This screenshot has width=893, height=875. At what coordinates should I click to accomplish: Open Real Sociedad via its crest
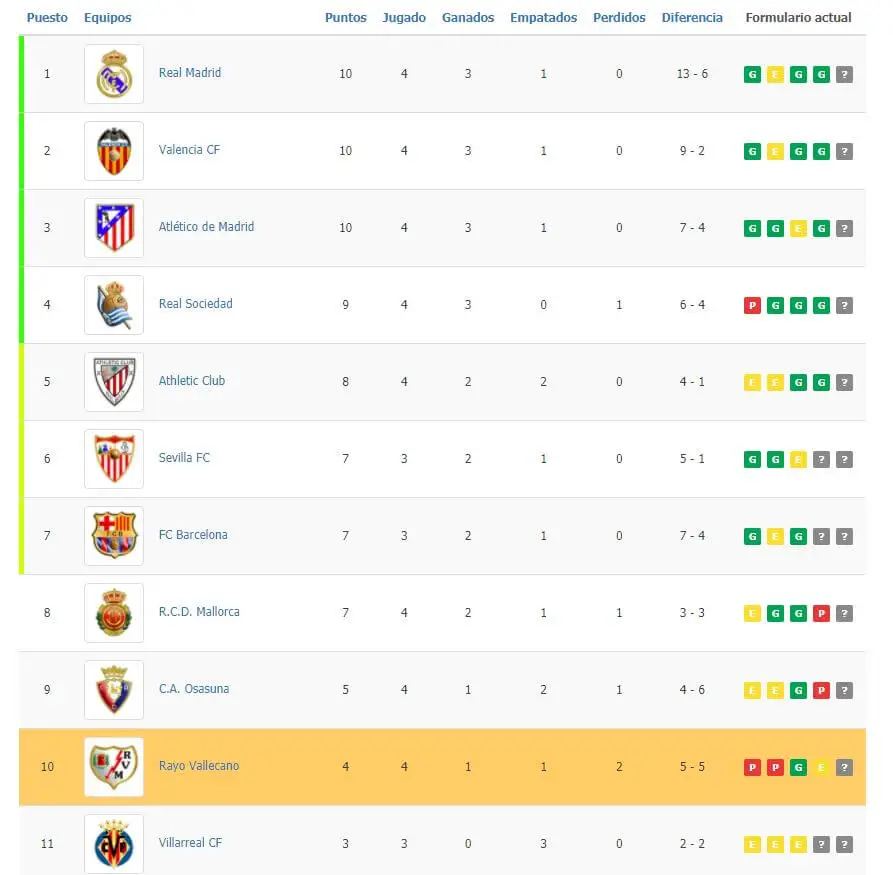click(x=113, y=304)
